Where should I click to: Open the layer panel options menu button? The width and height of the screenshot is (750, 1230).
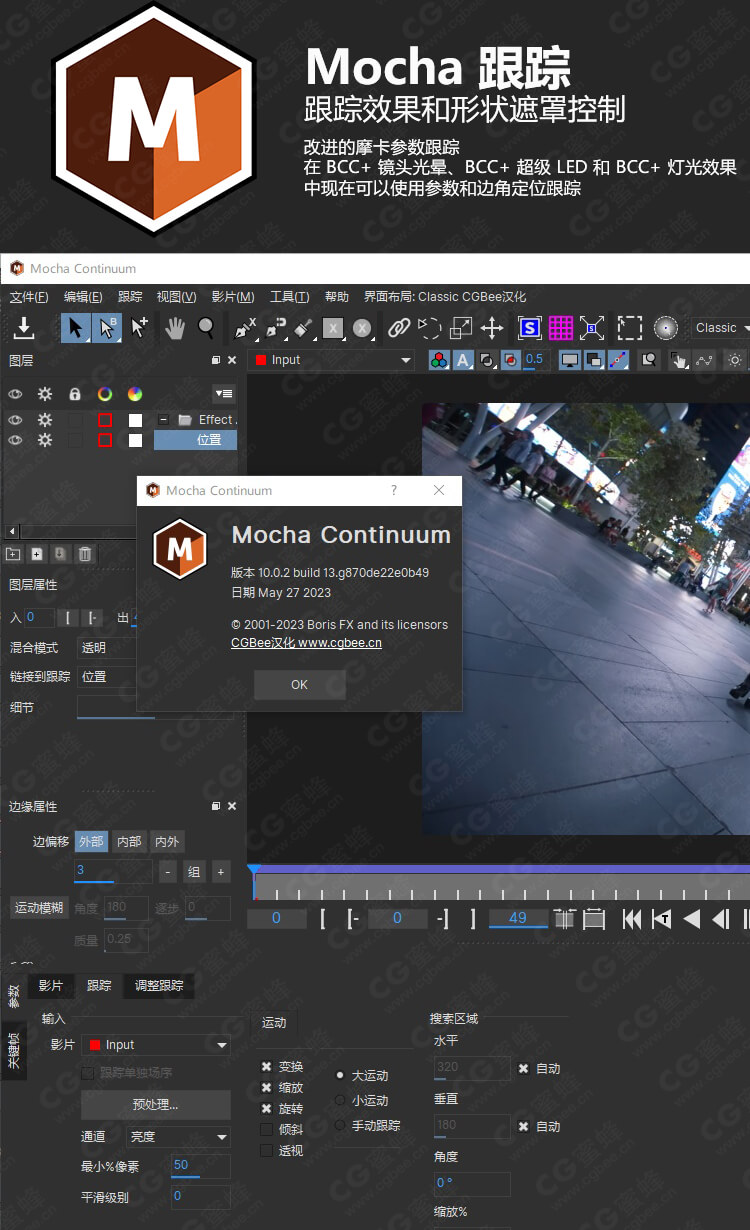click(224, 394)
